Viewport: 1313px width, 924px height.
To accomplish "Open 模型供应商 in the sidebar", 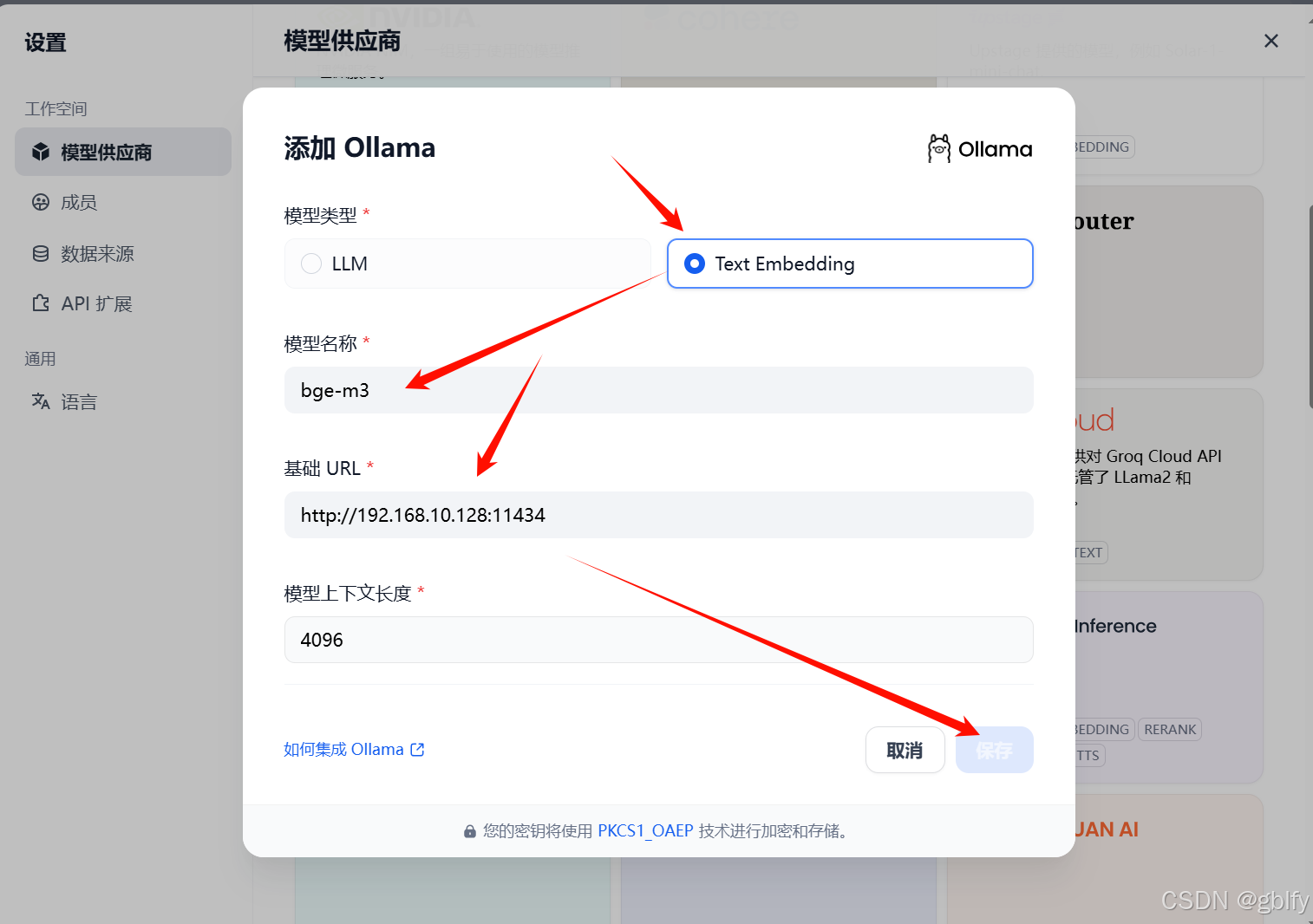I will [x=123, y=152].
